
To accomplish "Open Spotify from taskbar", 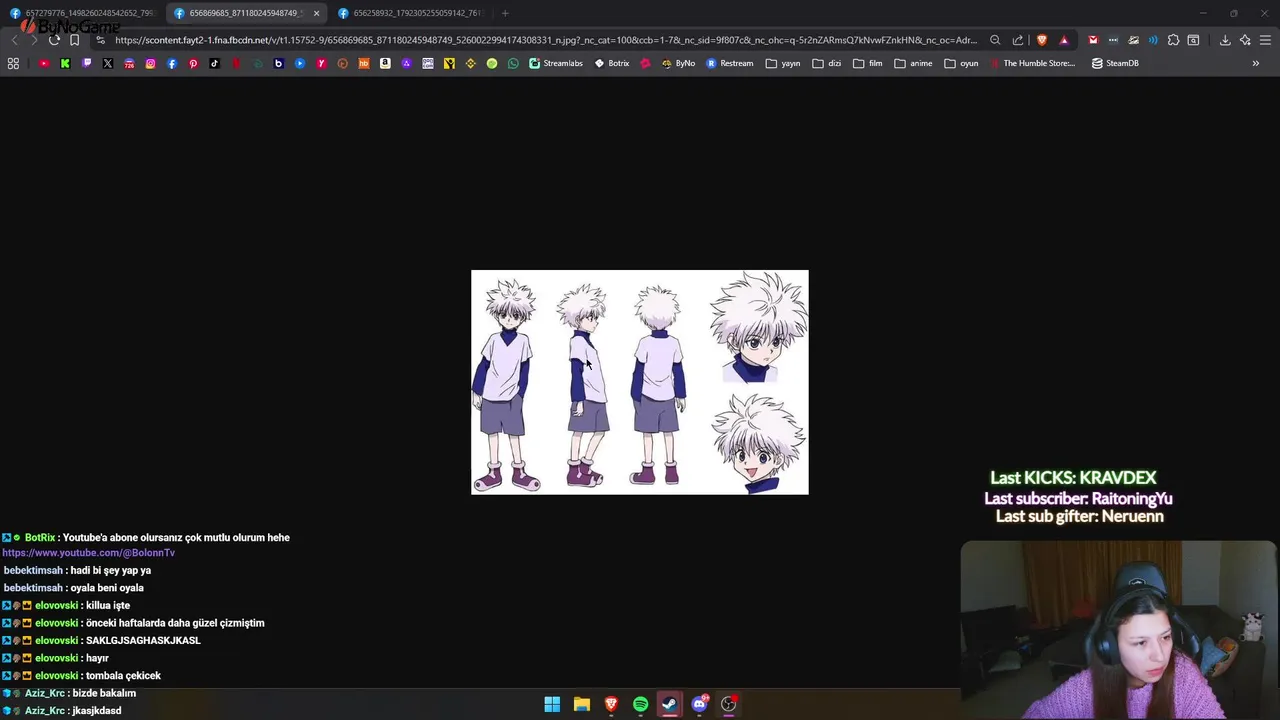I will click(x=640, y=704).
